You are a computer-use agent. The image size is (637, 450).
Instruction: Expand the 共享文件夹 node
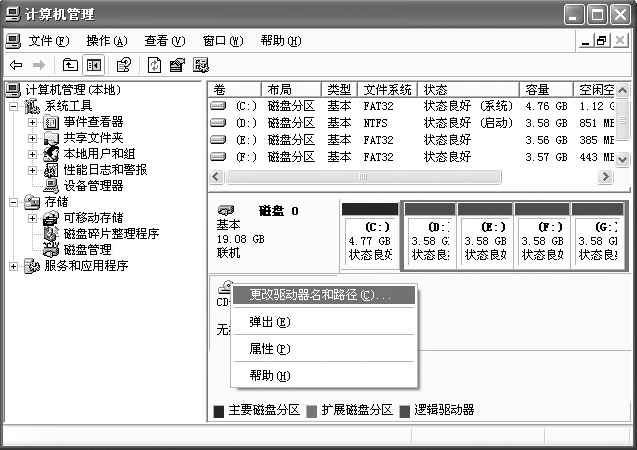pos(32,138)
